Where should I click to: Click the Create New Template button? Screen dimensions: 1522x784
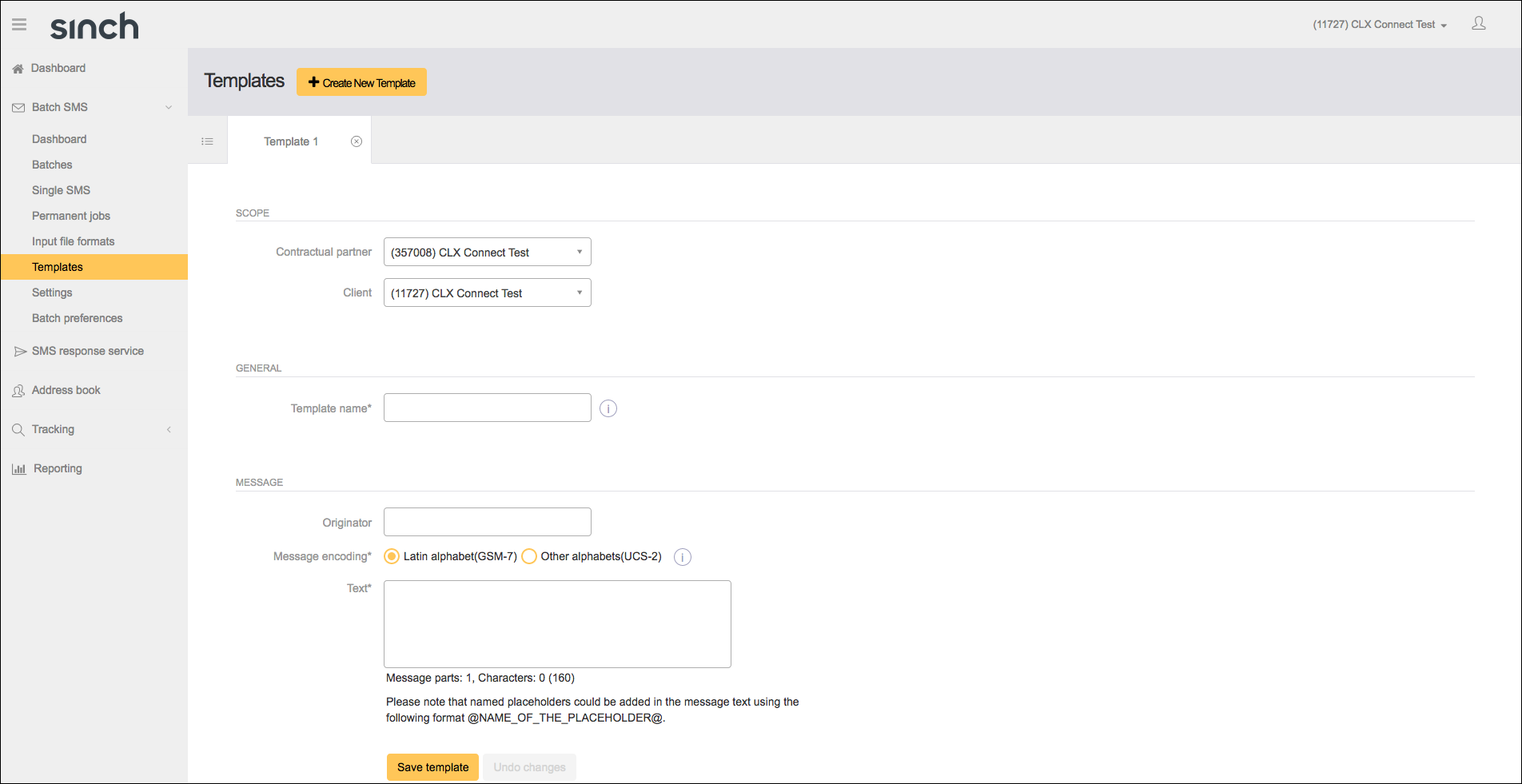click(x=361, y=82)
